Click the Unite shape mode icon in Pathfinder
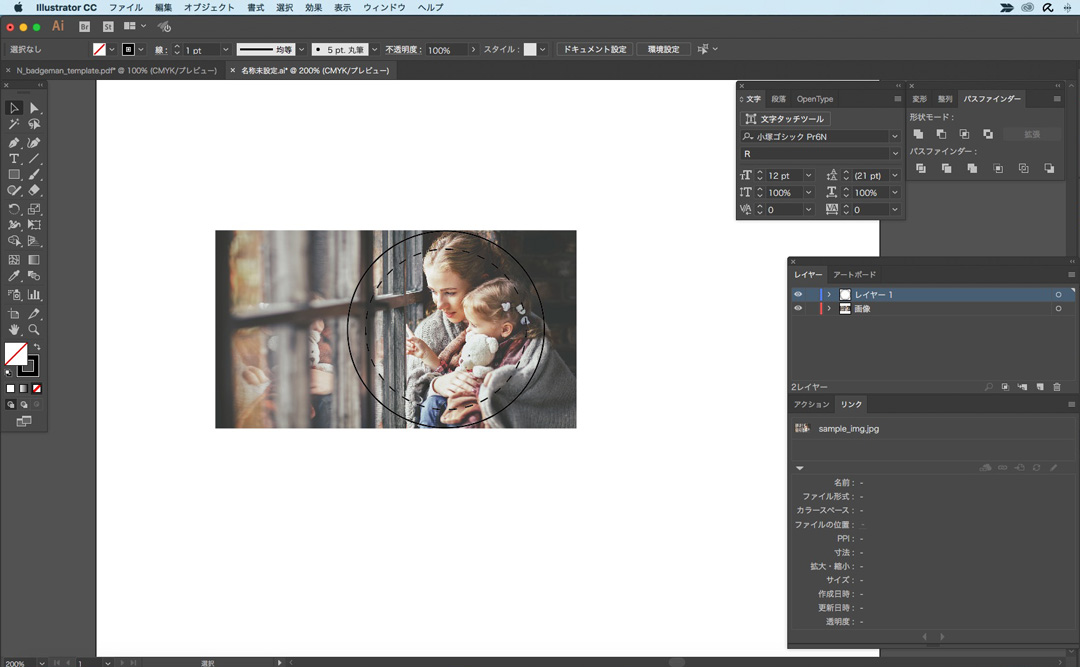Viewport: 1080px width, 667px height. pyautogui.click(x=918, y=134)
